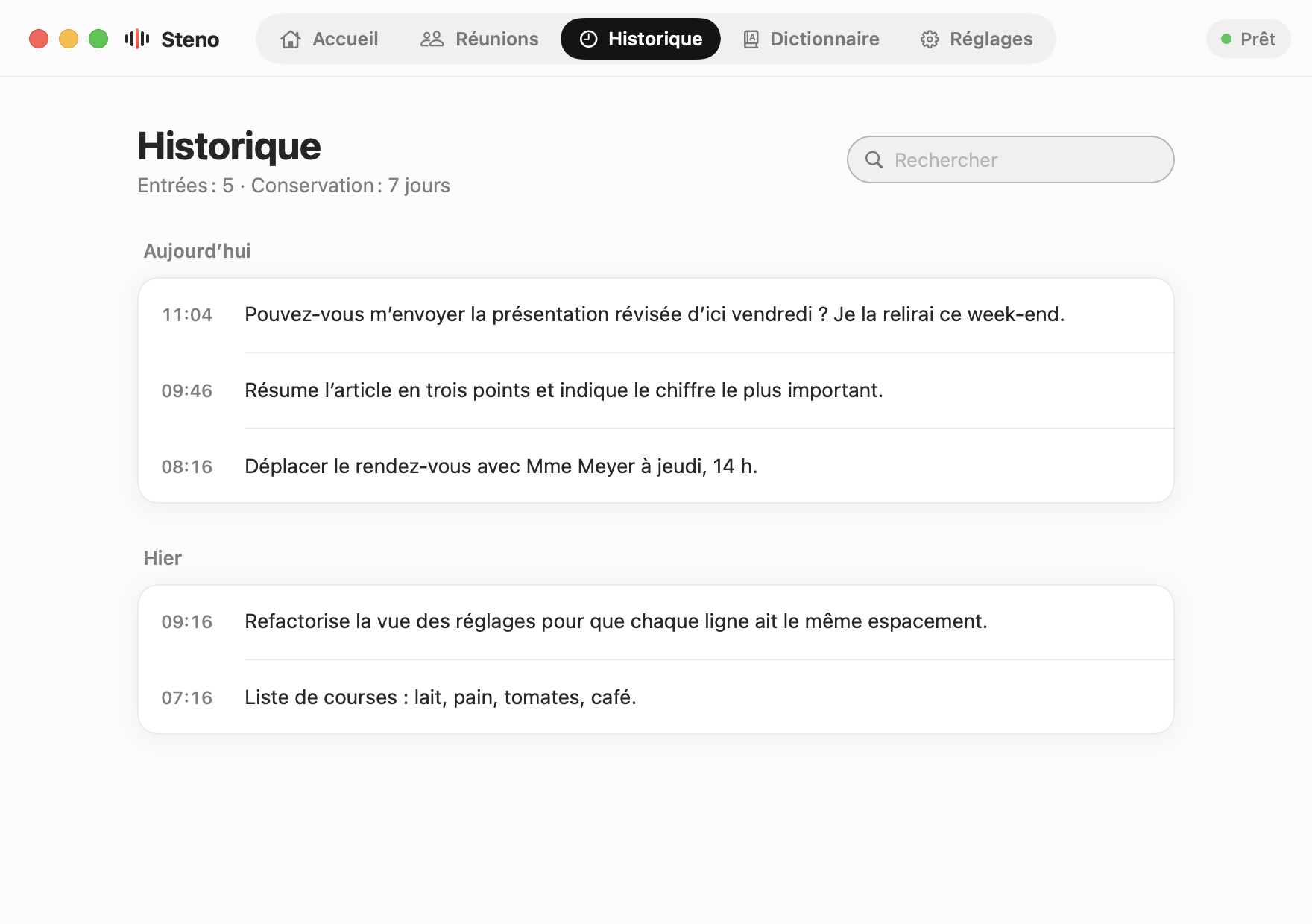Click the 09:16 timestamp

pos(187,622)
